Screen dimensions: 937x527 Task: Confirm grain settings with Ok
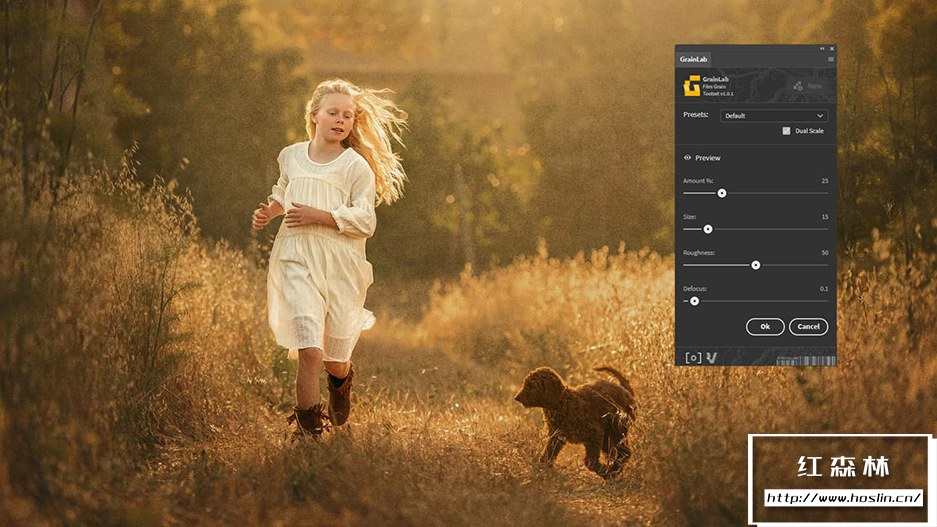coord(765,326)
